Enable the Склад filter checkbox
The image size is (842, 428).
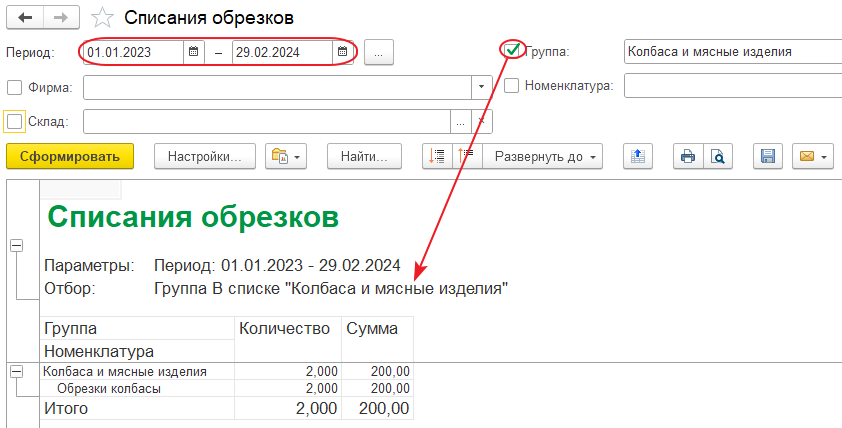pos(14,121)
